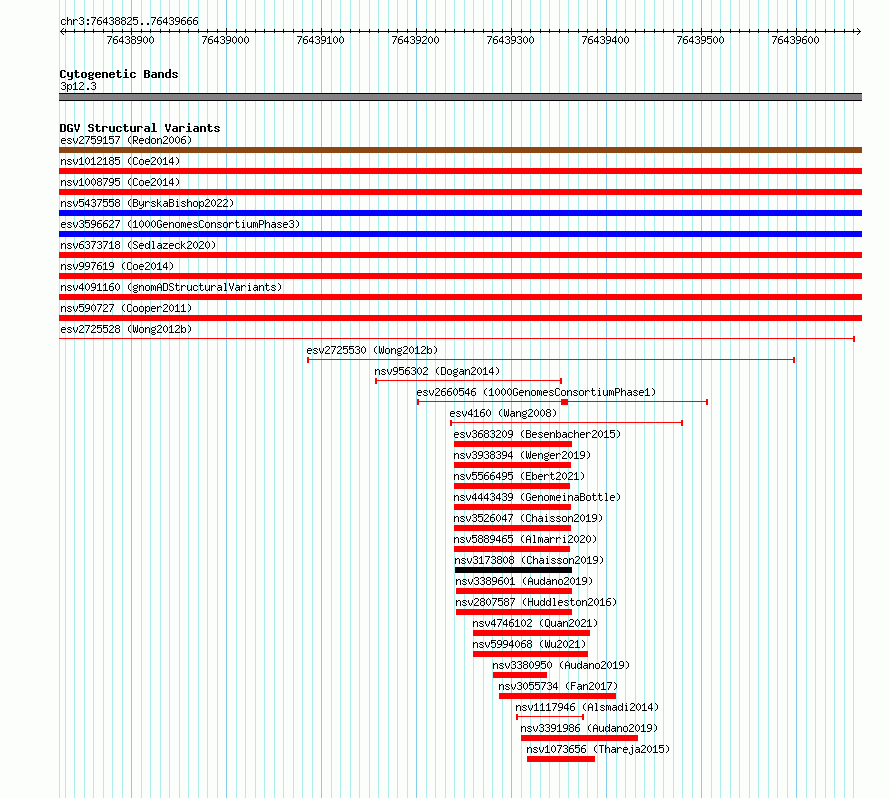Image resolution: width=890 pixels, height=798 pixels.
Task: Open esv3596627 (1000GenomesConsortiumPhase3) label
Action: point(180,224)
